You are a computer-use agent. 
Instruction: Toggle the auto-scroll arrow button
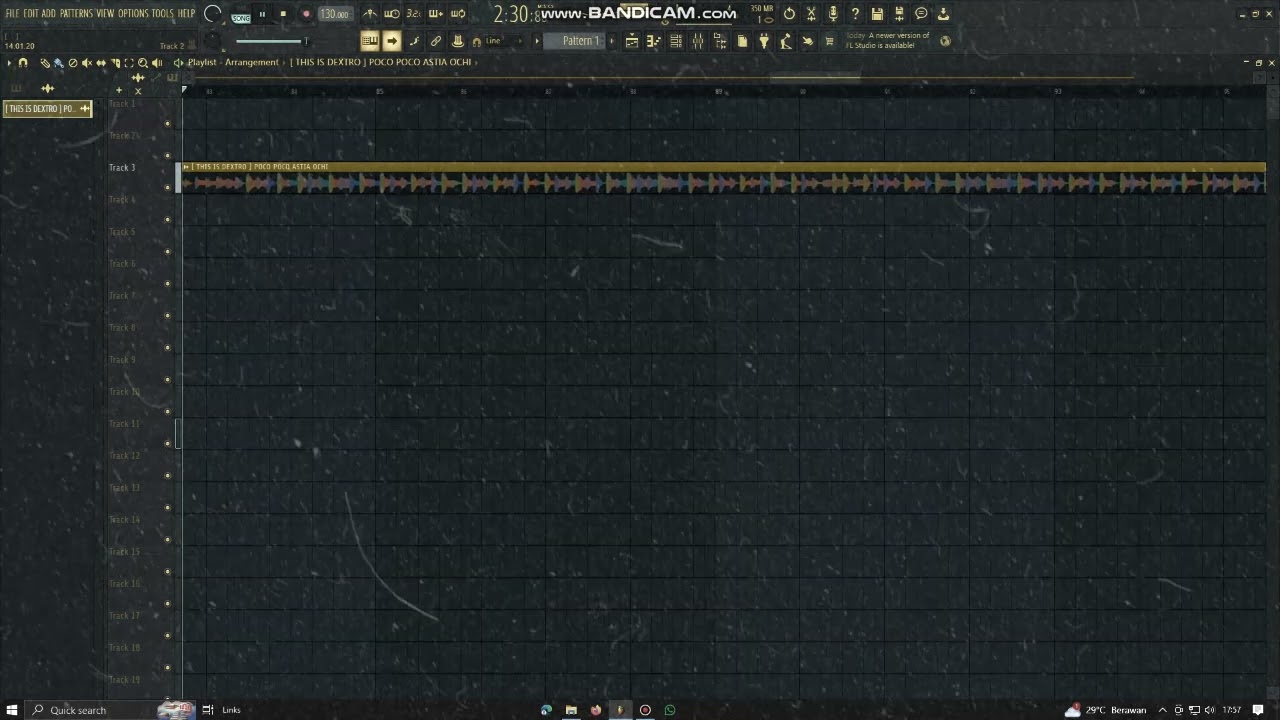[392, 41]
